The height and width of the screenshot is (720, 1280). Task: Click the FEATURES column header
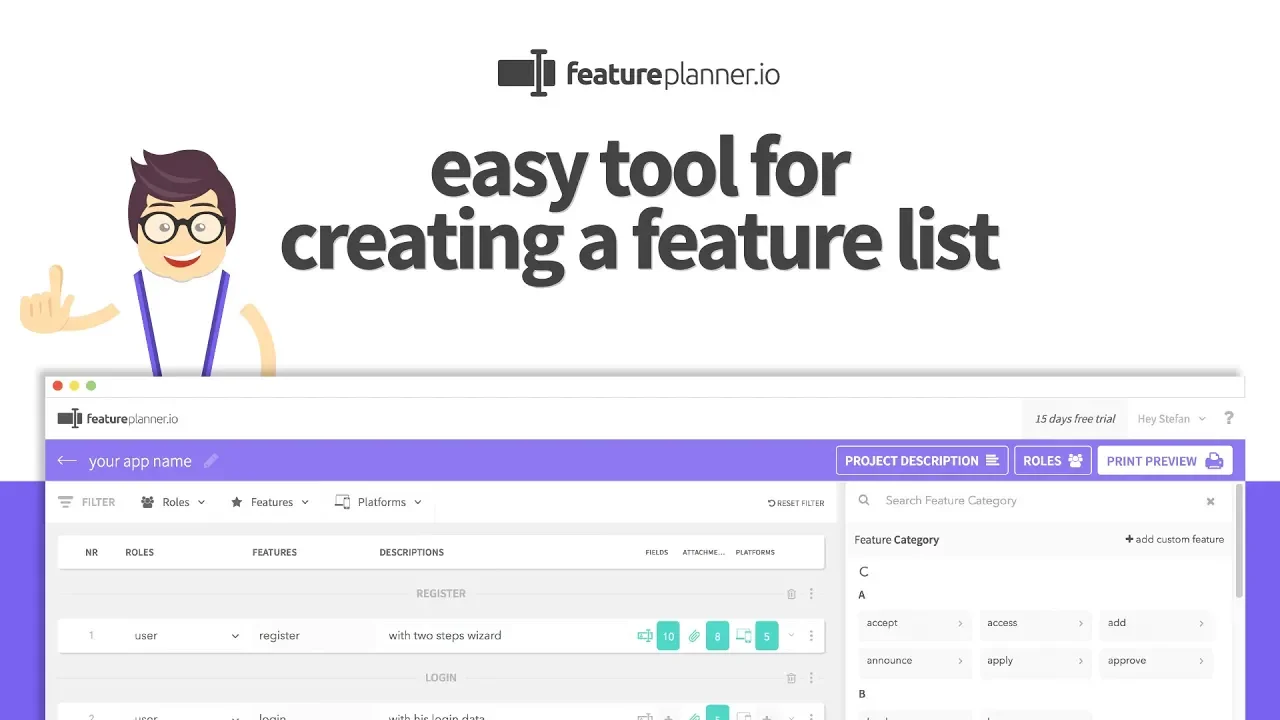pos(275,552)
